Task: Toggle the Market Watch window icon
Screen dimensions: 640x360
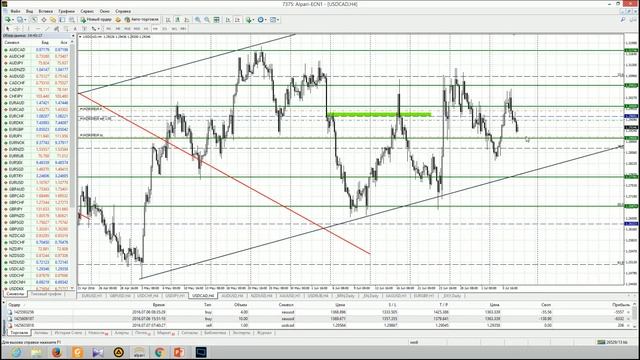Action: pos(34,20)
